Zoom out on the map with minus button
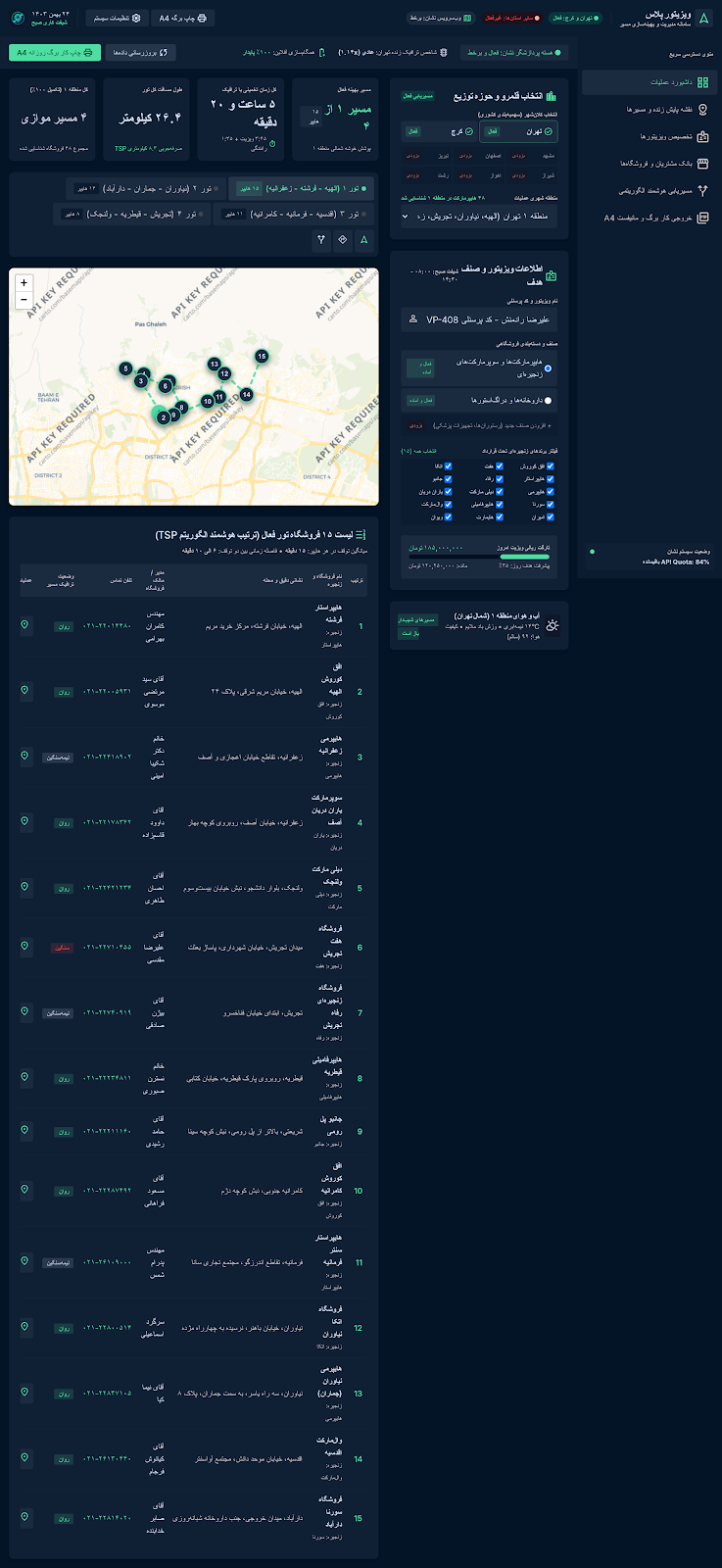The height and width of the screenshot is (1568, 722). coord(24,300)
